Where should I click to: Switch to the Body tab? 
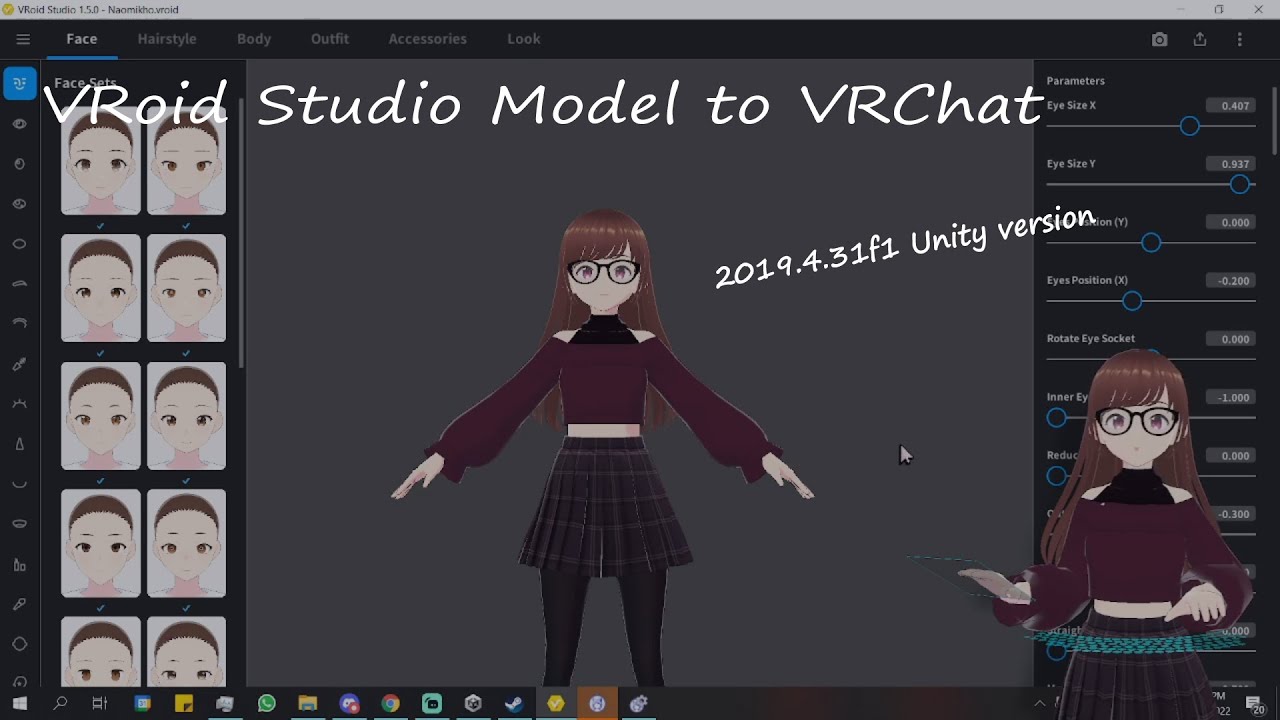point(254,39)
